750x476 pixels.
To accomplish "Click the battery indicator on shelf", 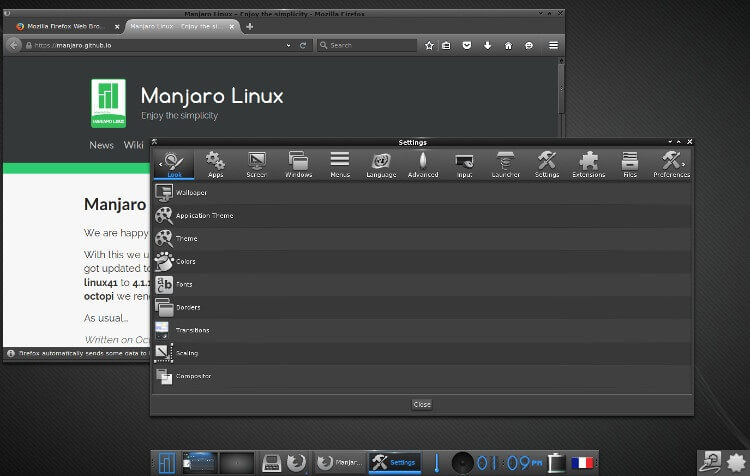I will click(556, 463).
